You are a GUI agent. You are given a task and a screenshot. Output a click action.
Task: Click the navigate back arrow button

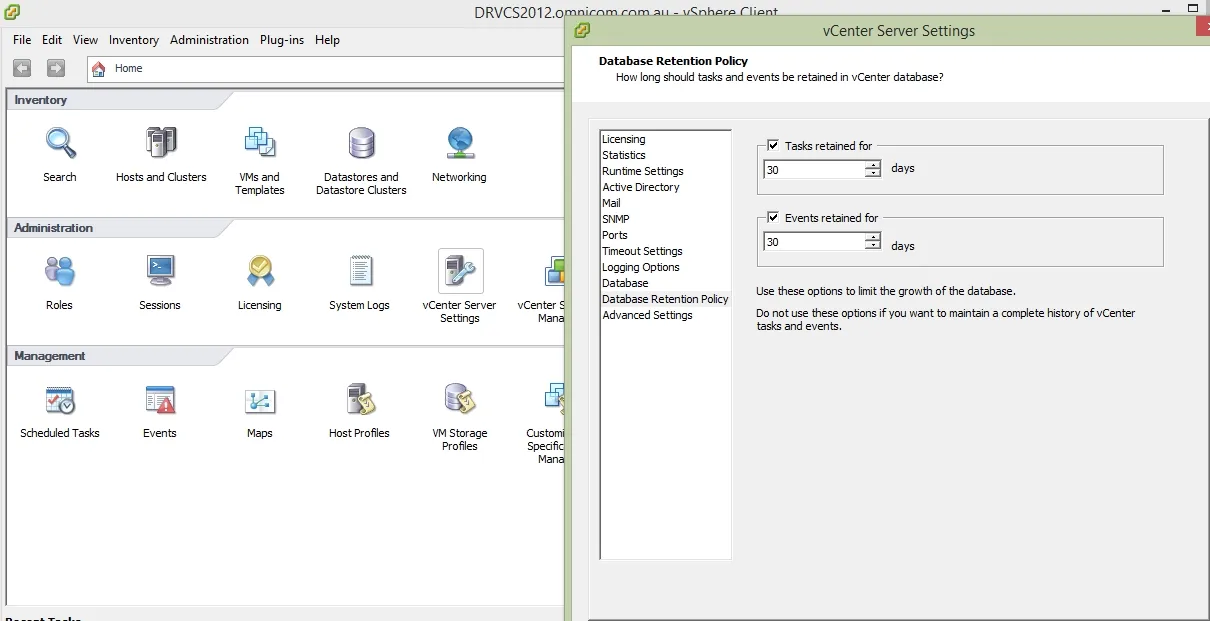pyautogui.click(x=22, y=68)
